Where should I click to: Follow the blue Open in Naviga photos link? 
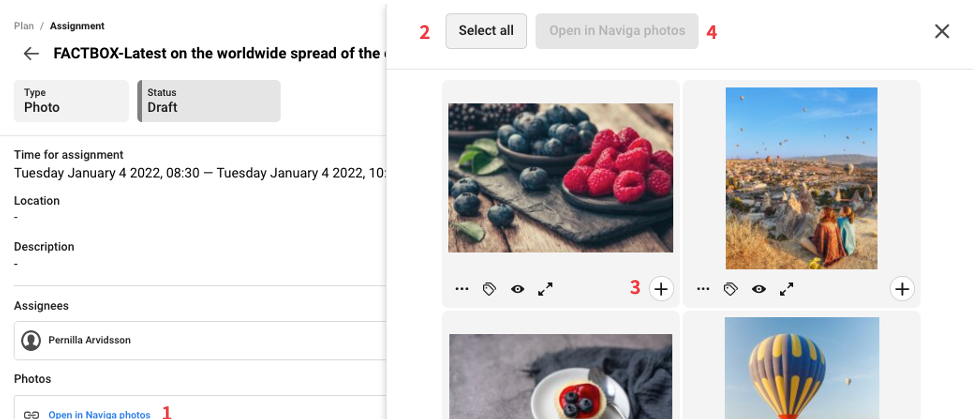(99, 413)
